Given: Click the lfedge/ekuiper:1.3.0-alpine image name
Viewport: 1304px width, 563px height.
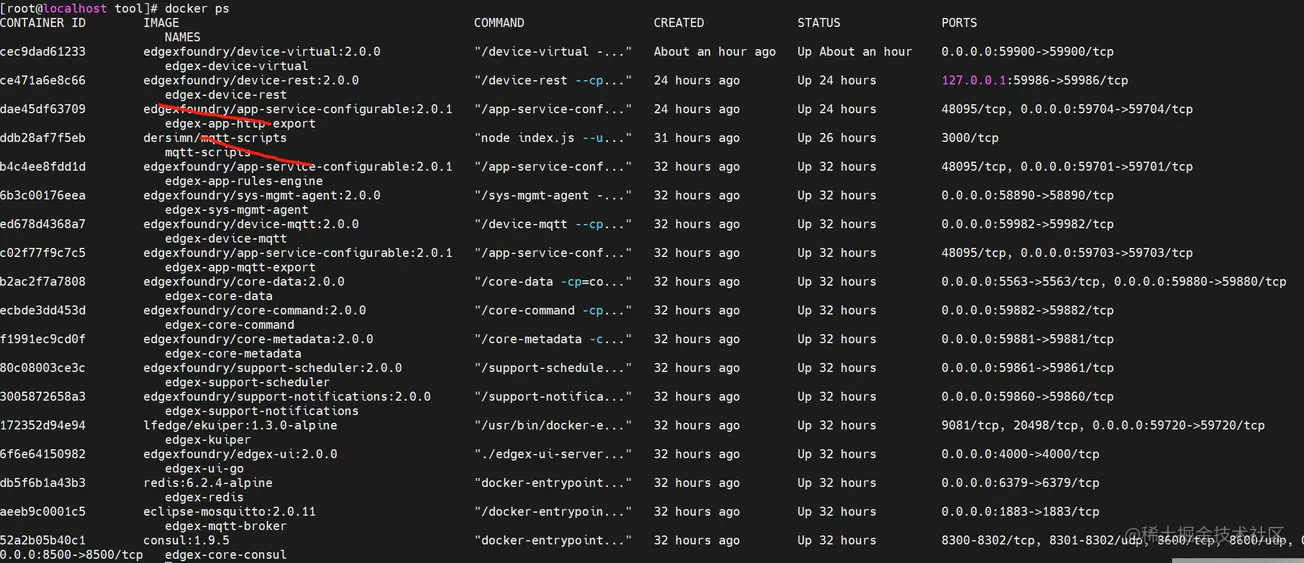Looking at the screenshot, I should click(240, 425).
